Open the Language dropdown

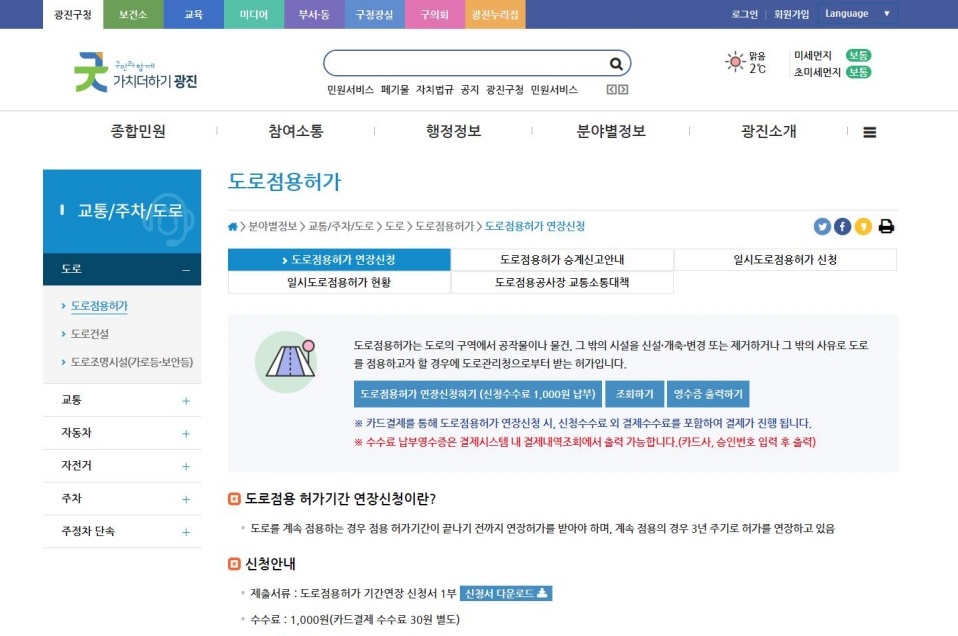[857, 13]
